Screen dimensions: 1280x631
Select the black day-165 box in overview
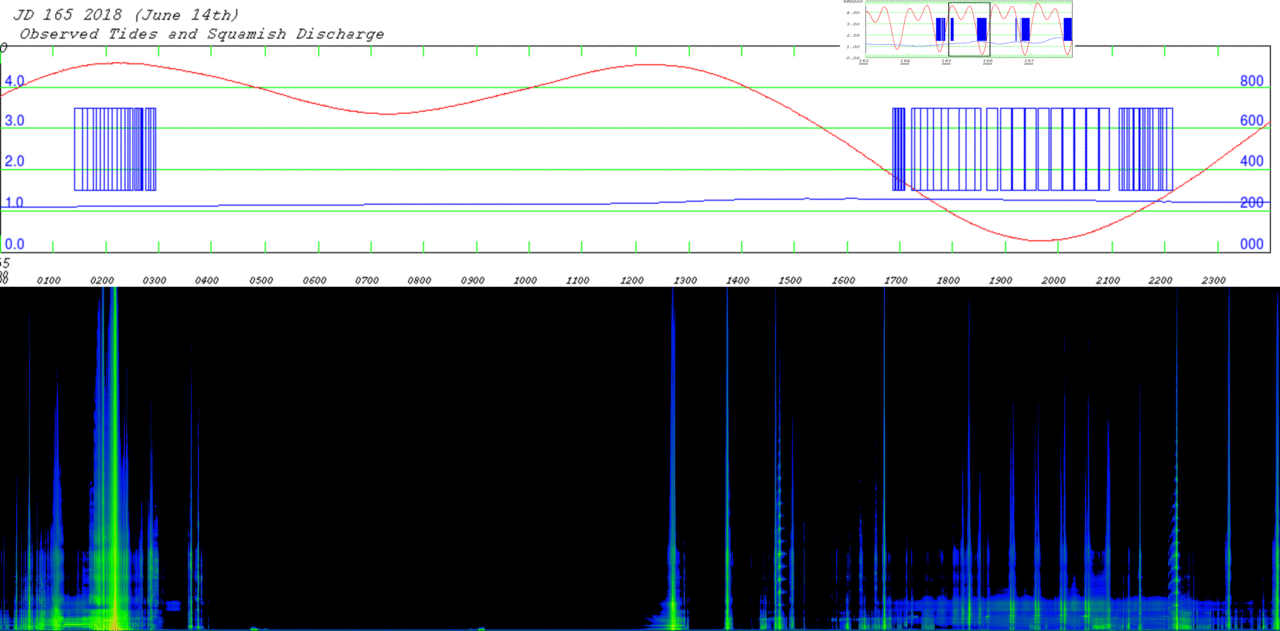pyautogui.click(x=969, y=29)
